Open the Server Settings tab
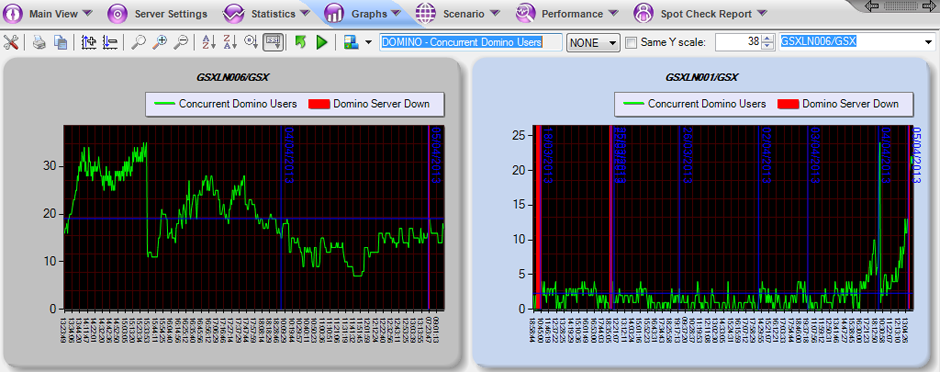This screenshot has height=372, width=940. click(x=171, y=13)
